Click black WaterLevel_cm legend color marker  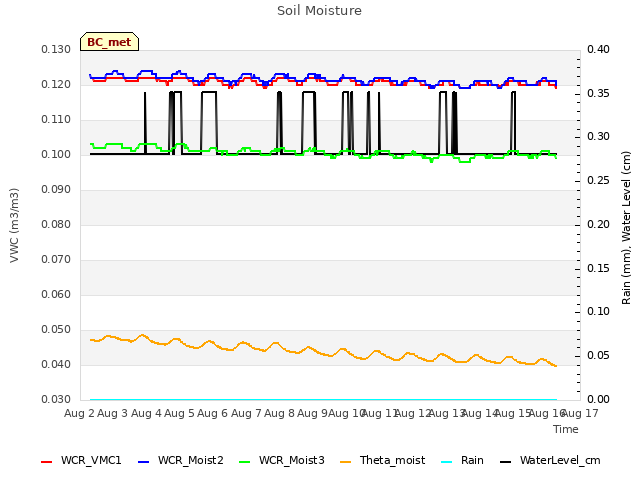point(506,462)
